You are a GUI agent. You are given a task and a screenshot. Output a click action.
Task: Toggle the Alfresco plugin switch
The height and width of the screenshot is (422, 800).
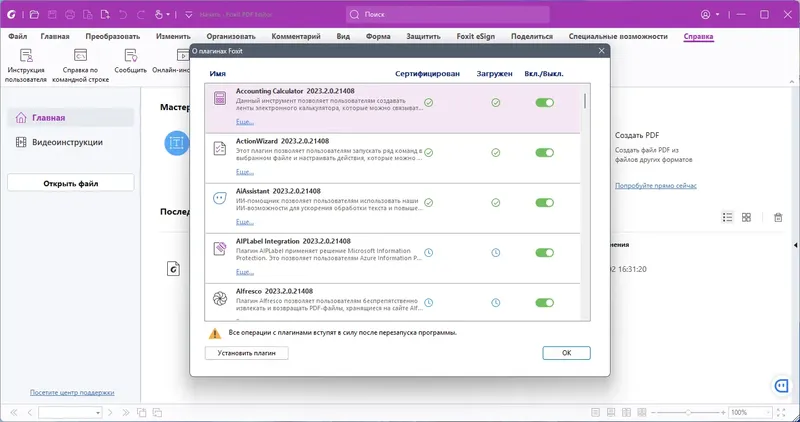point(544,303)
